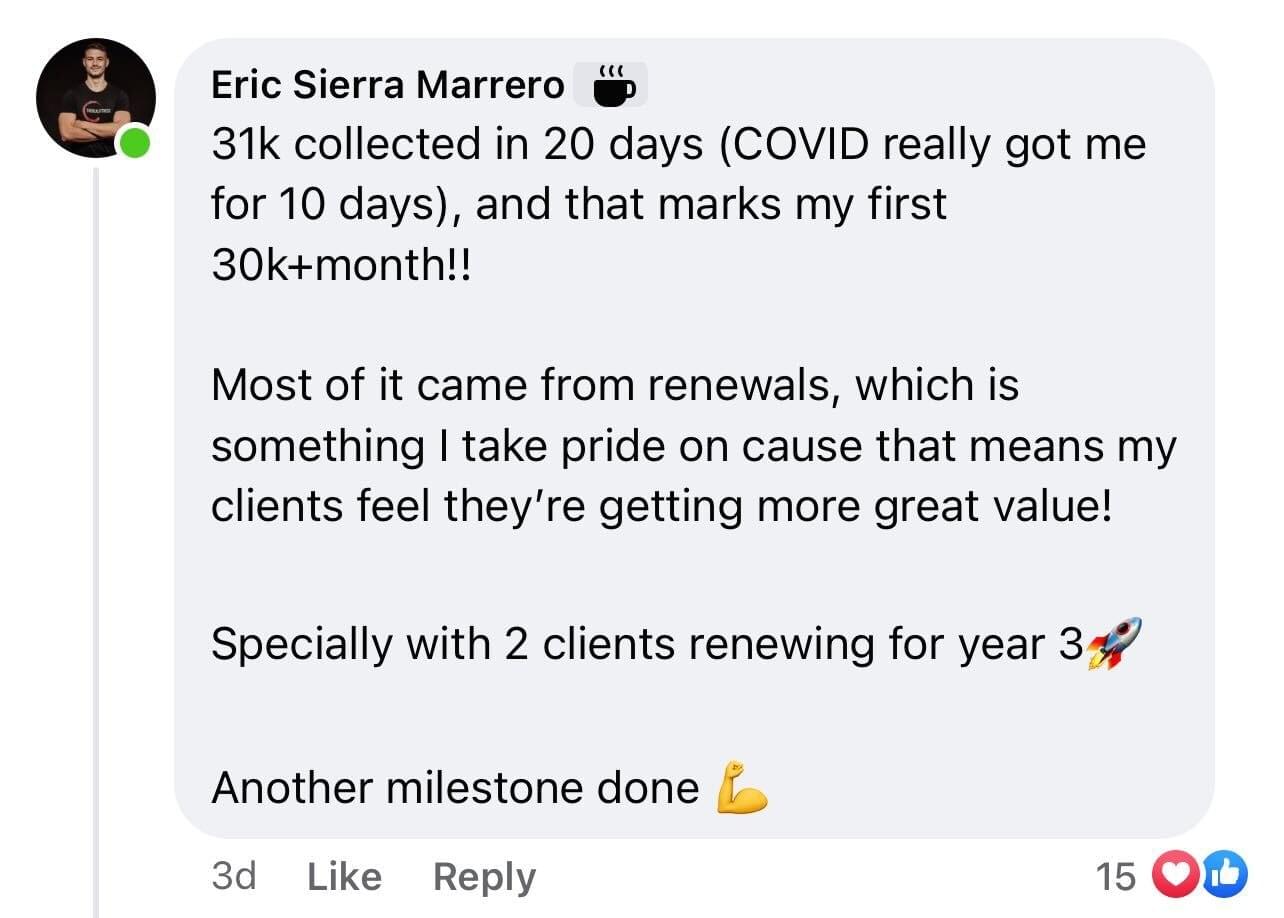Open Eric Sierra Marrero's profile picture

(96, 98)
